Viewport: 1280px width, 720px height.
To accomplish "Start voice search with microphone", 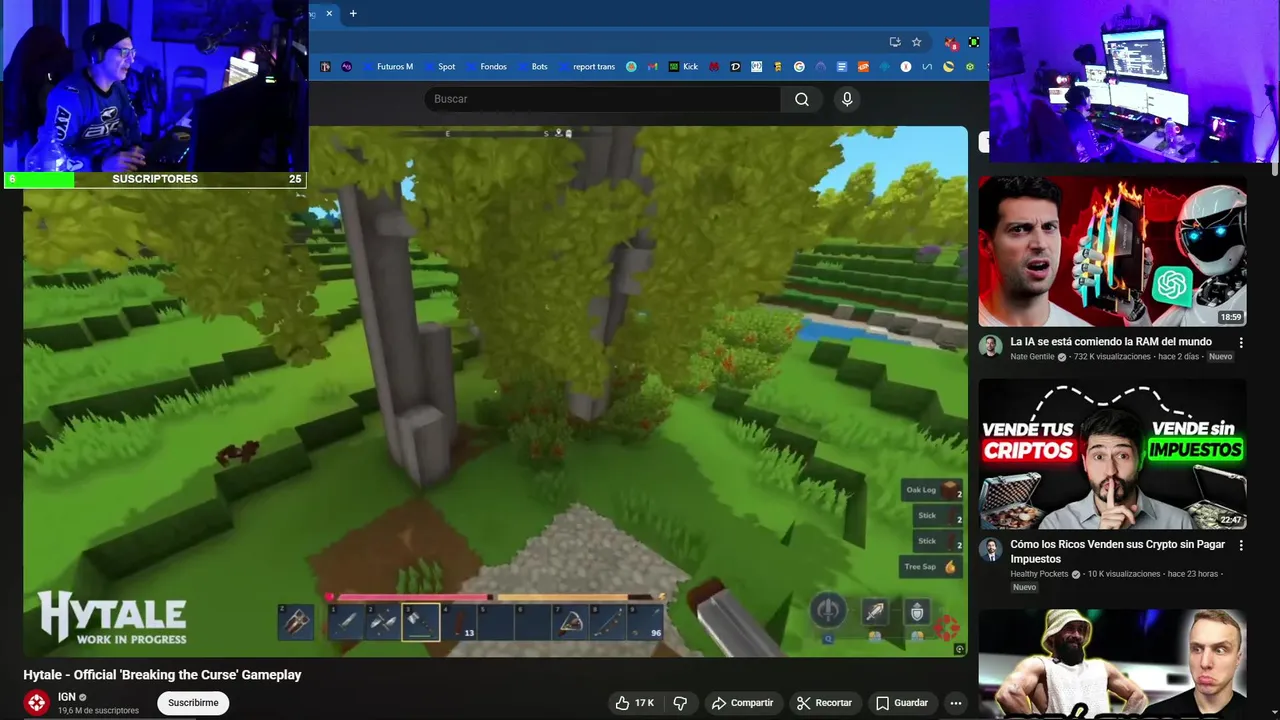I will click(847, 99).
